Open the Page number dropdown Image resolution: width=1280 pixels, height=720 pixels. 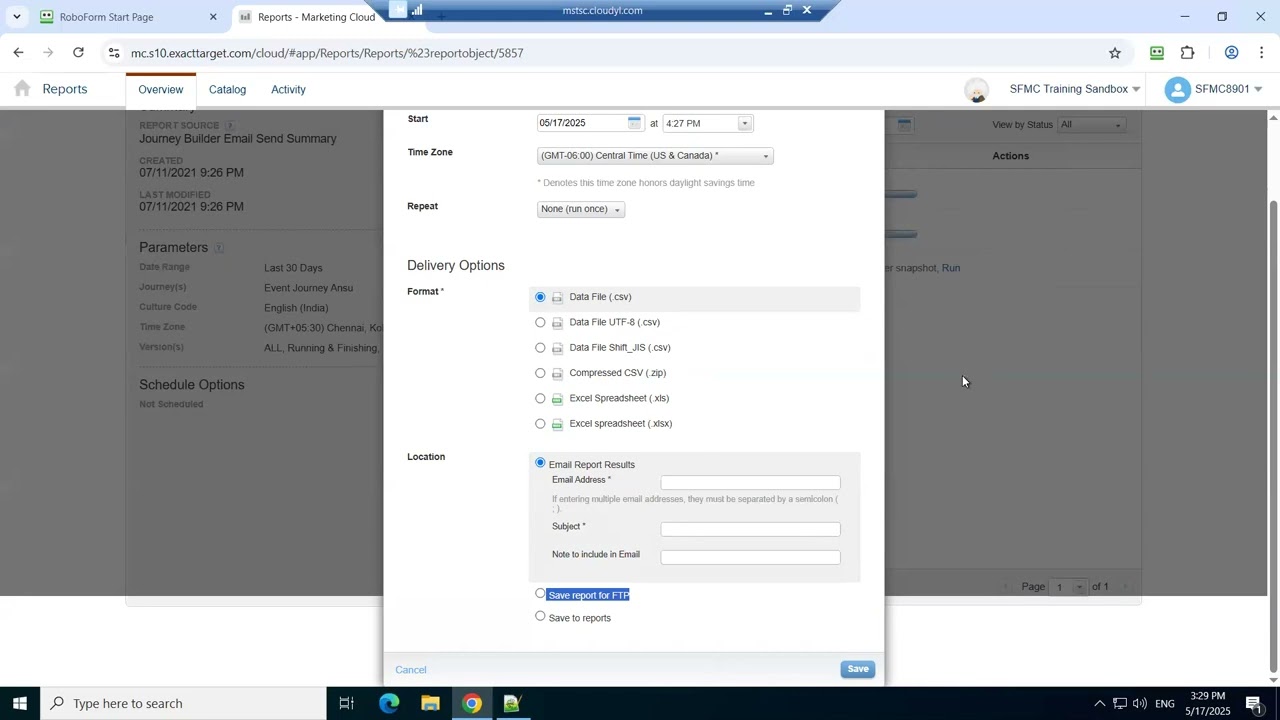pos(1069,587)
